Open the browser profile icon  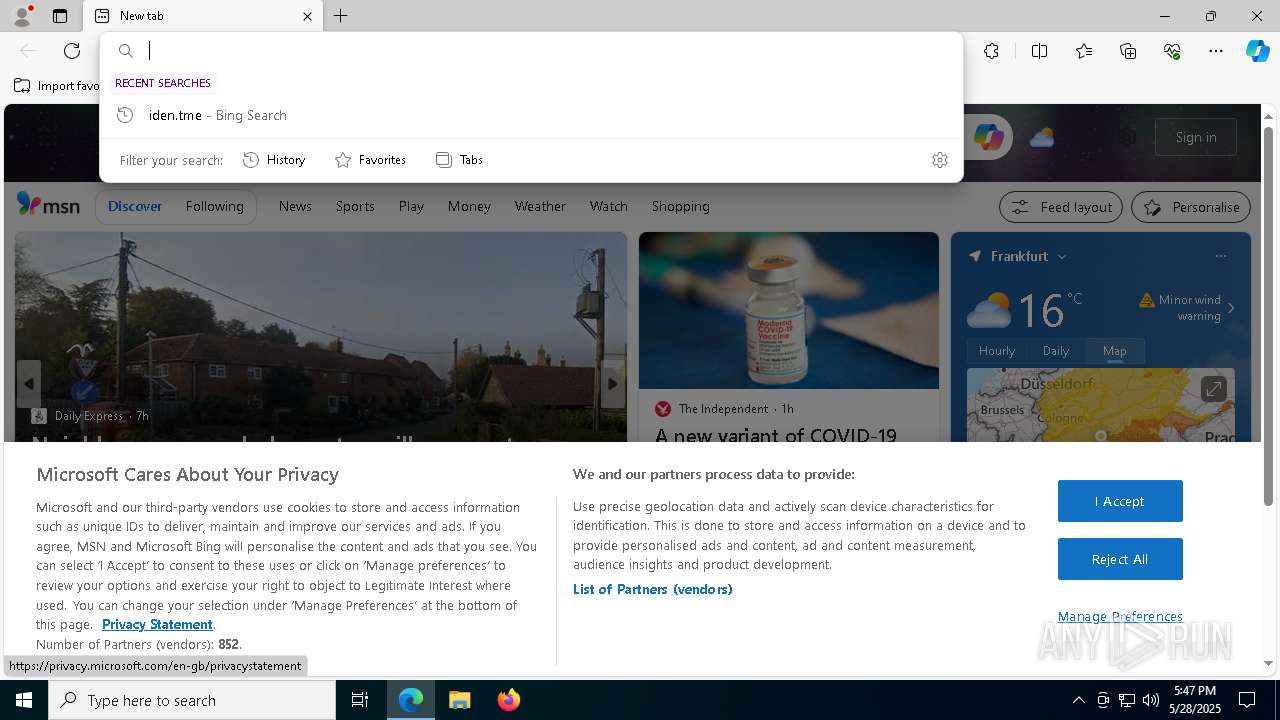pos(20,16)
